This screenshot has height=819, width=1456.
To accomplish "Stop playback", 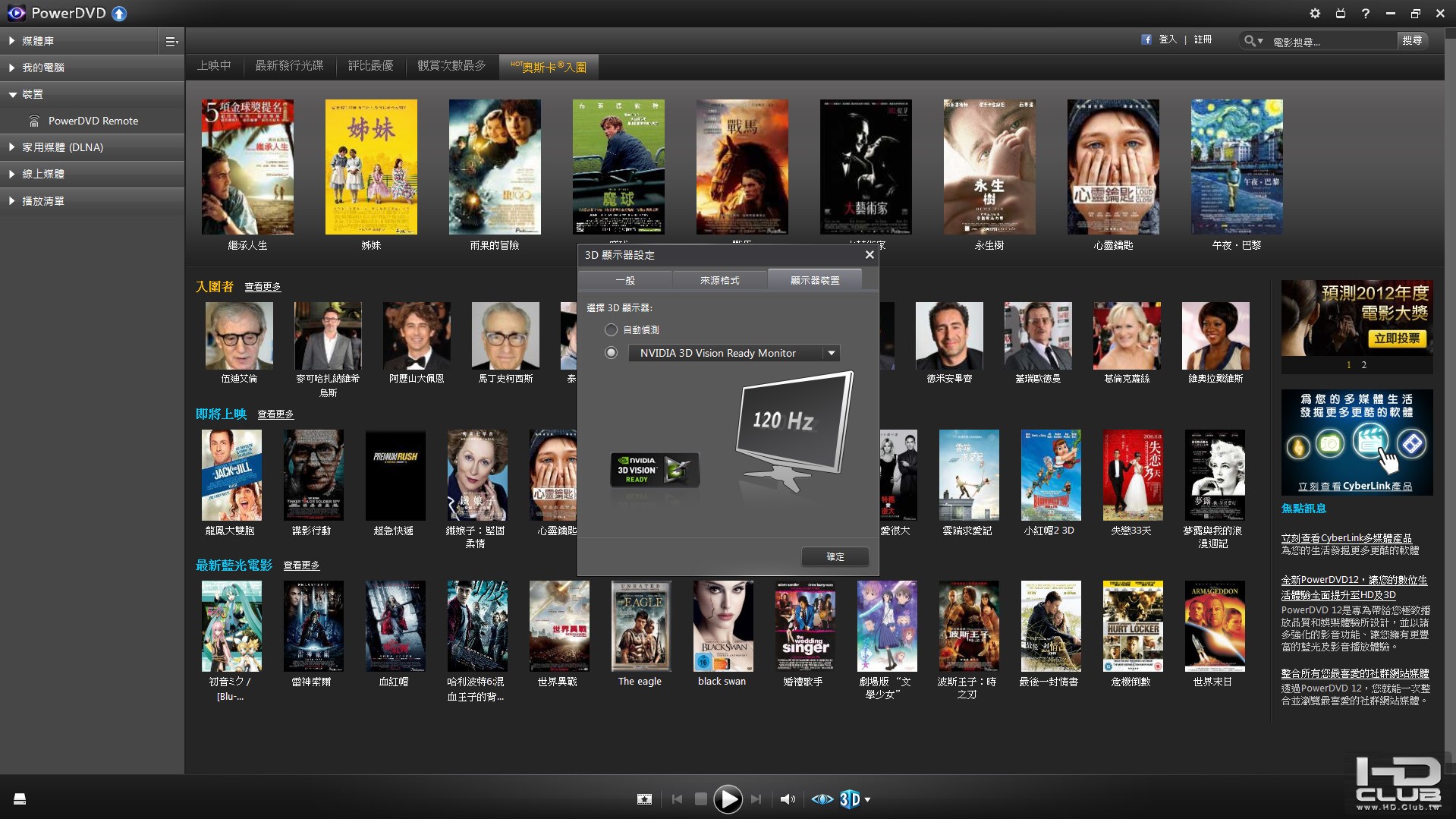I will [x=701, y=799].
